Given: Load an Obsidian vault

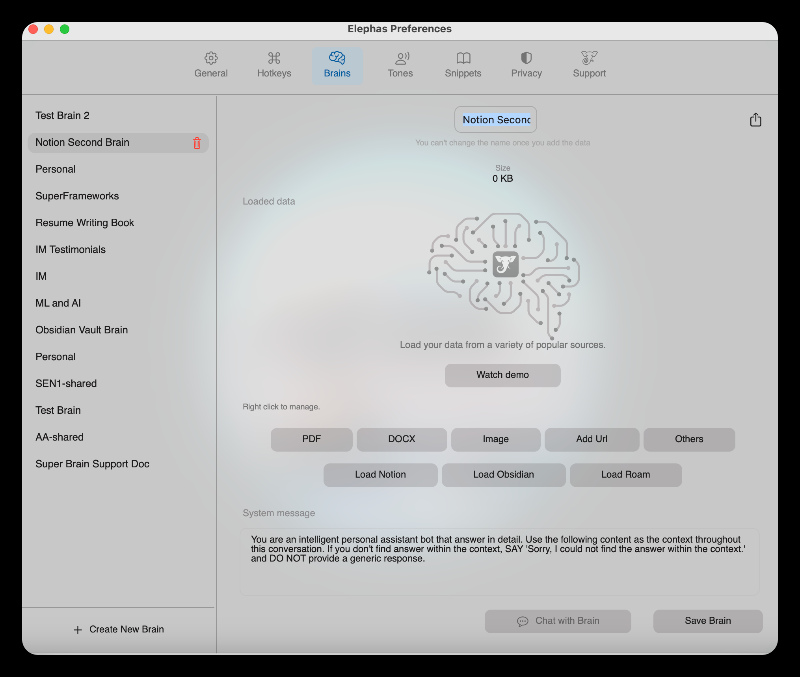Looking at the screenshot, I should point(503,475).
